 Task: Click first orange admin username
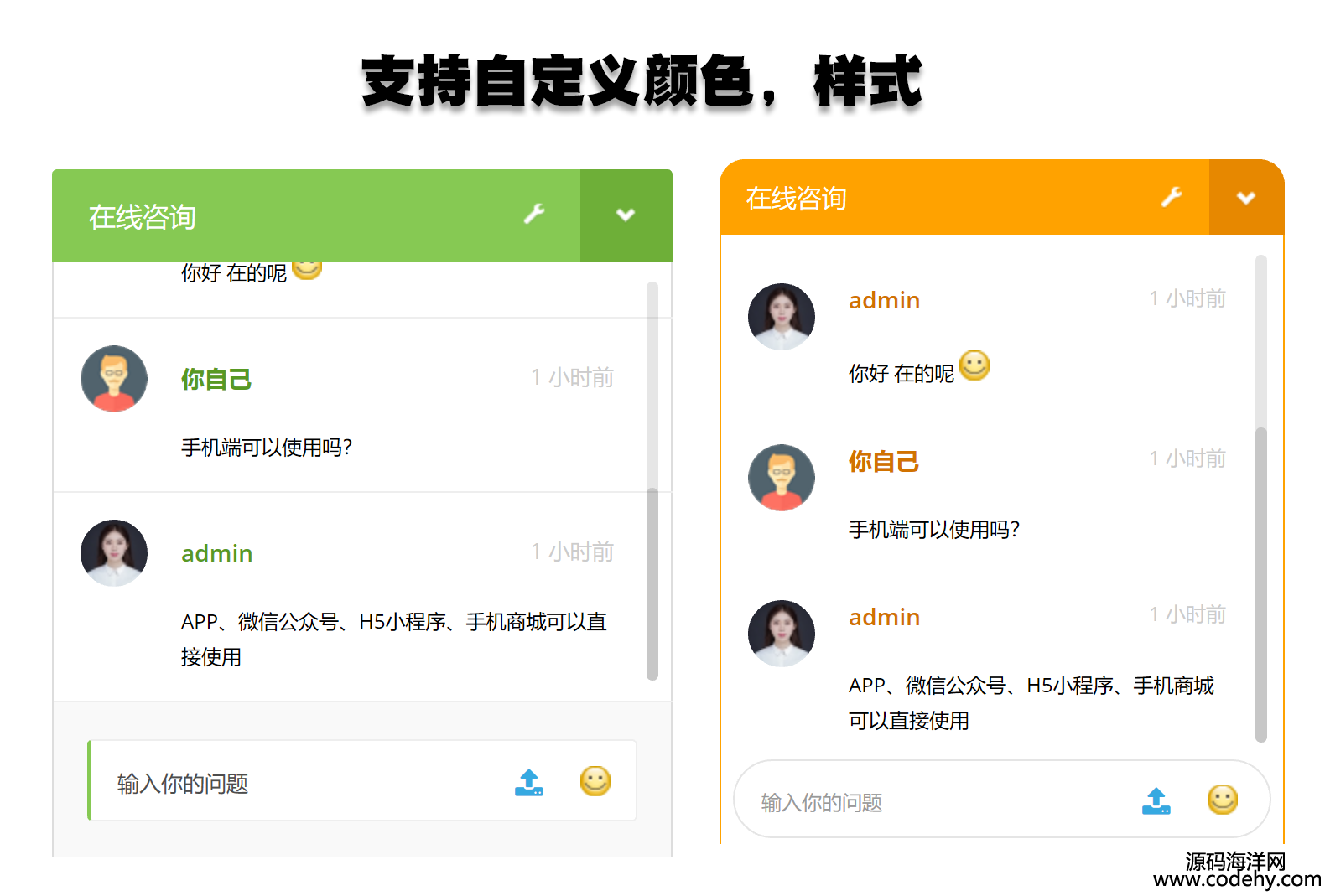885,300
